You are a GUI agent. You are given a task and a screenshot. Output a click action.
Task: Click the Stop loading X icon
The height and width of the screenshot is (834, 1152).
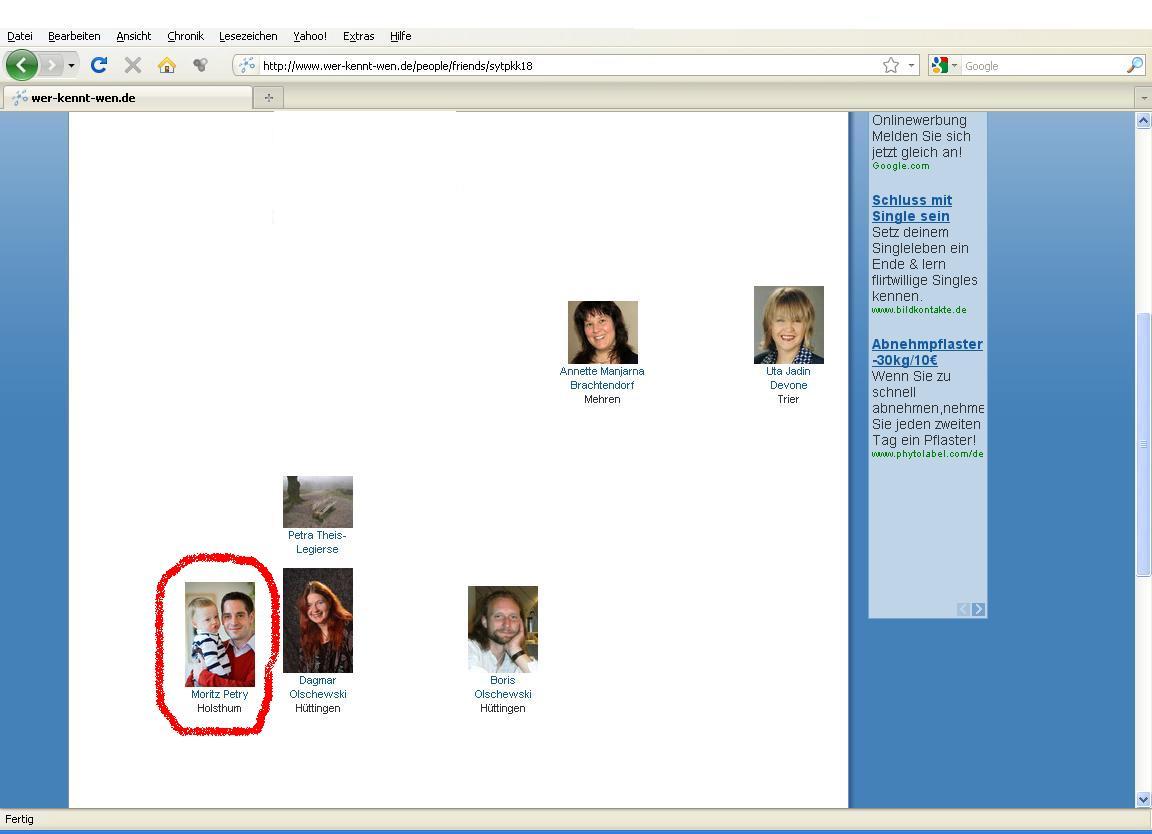click(132, 65)
